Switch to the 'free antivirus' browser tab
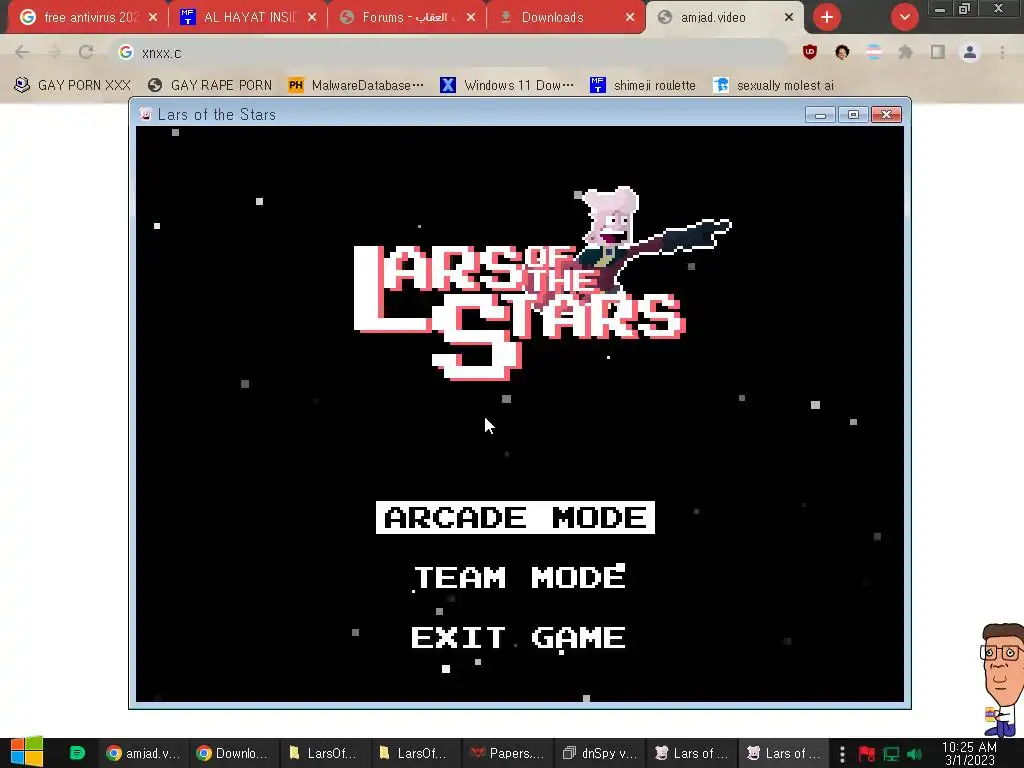Image resolution: width=1024 pixels, height=768 pixels. point(89,17)
